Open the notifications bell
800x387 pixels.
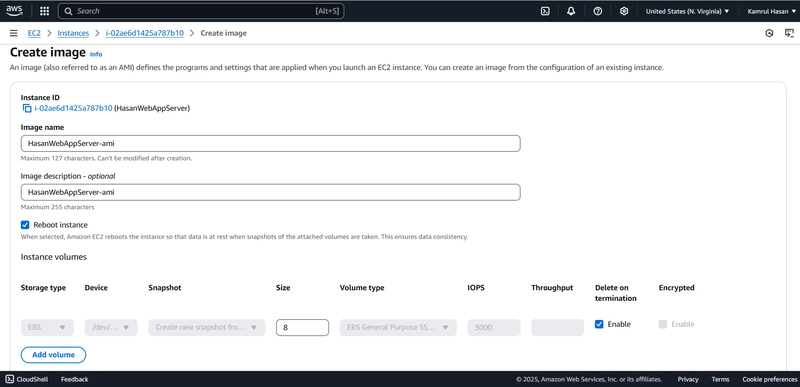[571, 11]
